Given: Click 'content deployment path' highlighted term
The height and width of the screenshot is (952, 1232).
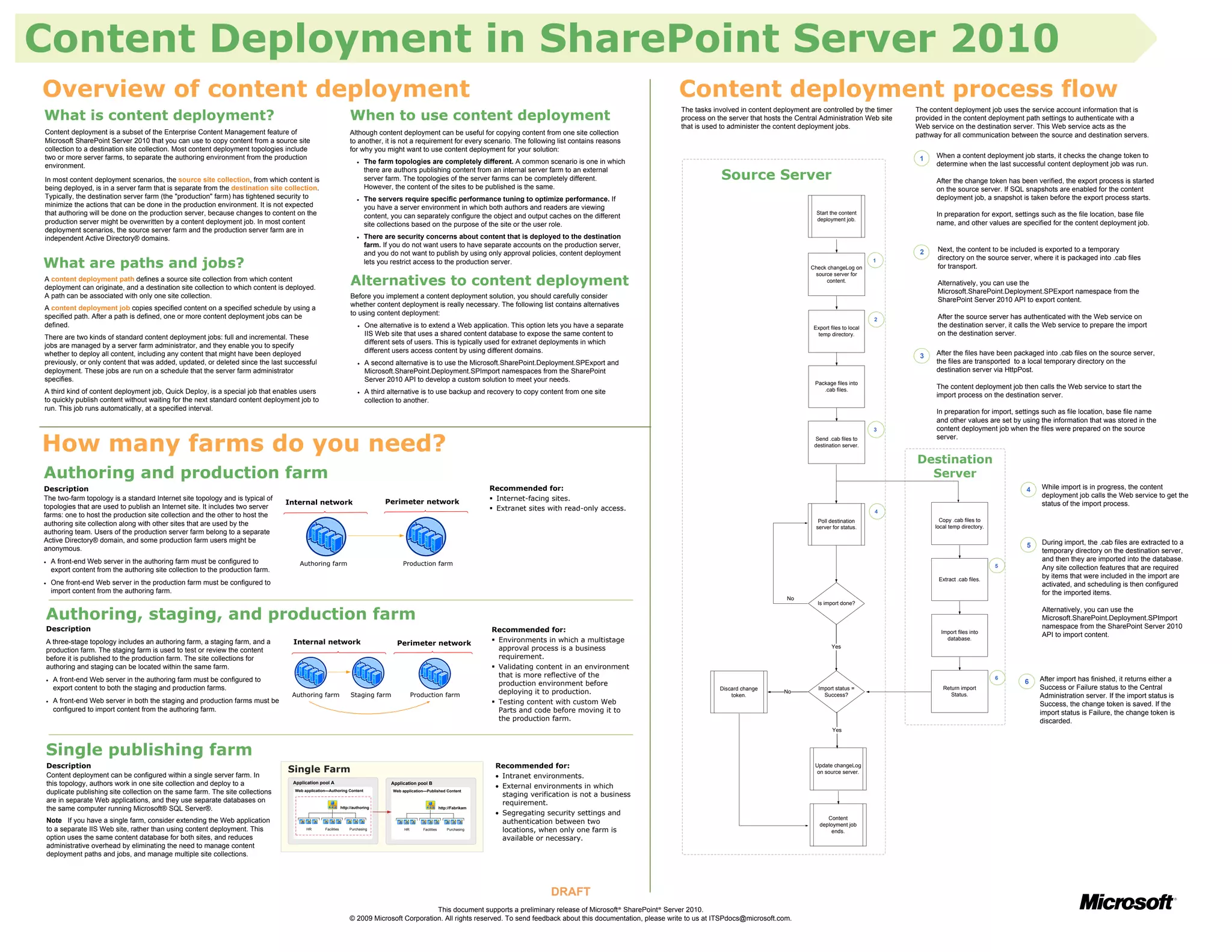Looking at the screenshot, I should [x=93, y=279].
